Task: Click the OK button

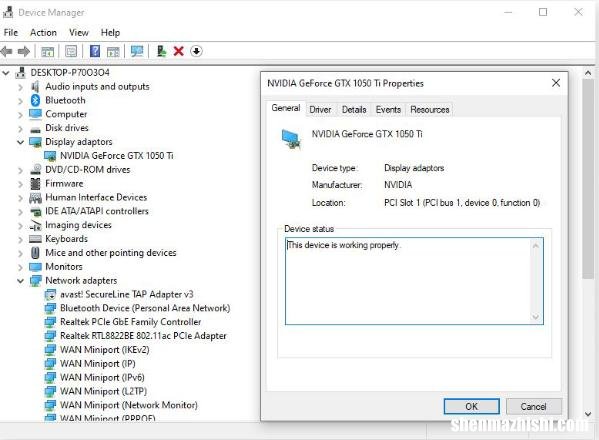Action: point(471,406)
